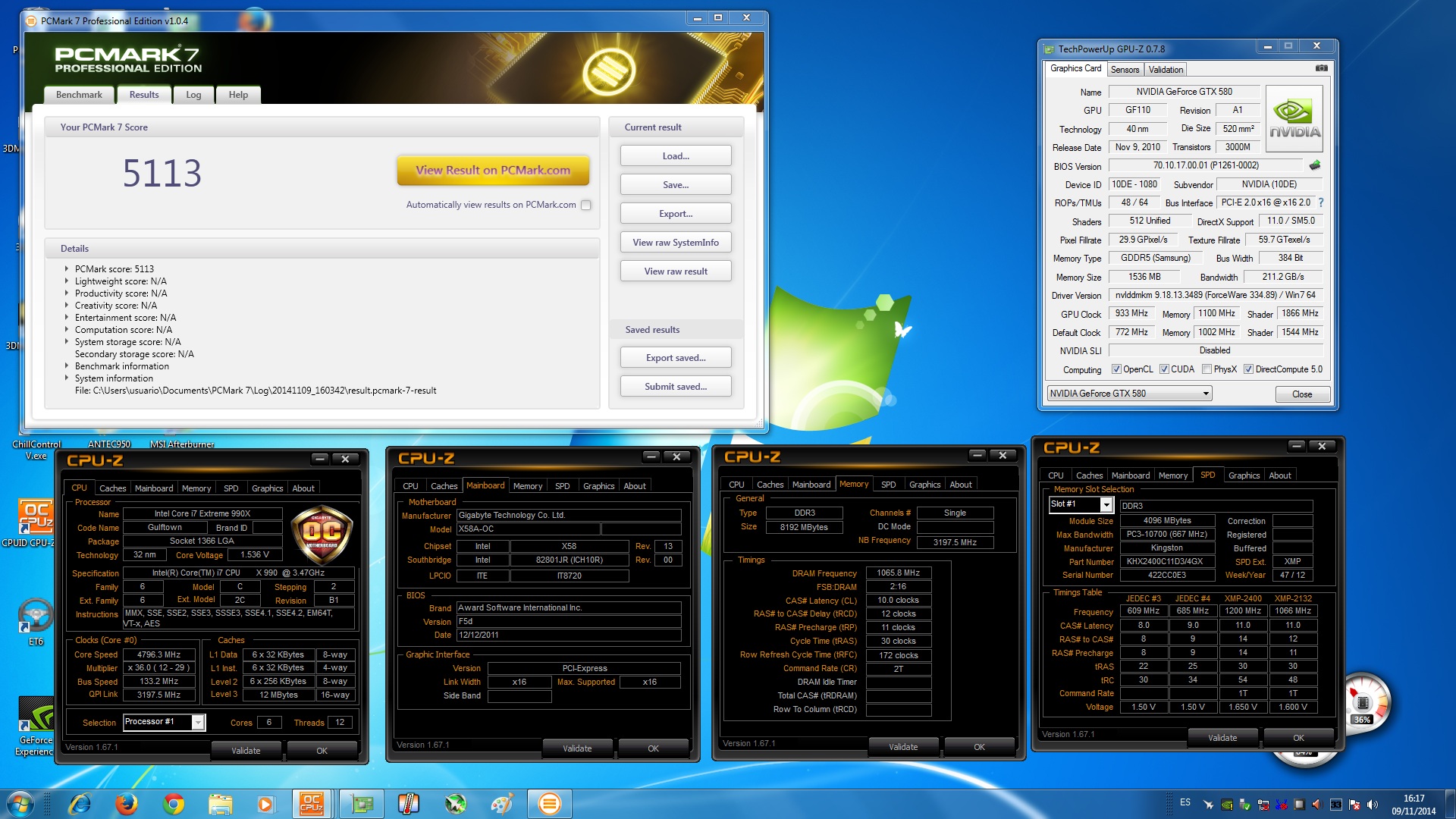The width and height of the screenshot is (1456, 819).
Task: Open the PCMark Help tab
Action: tap(238, 95)
